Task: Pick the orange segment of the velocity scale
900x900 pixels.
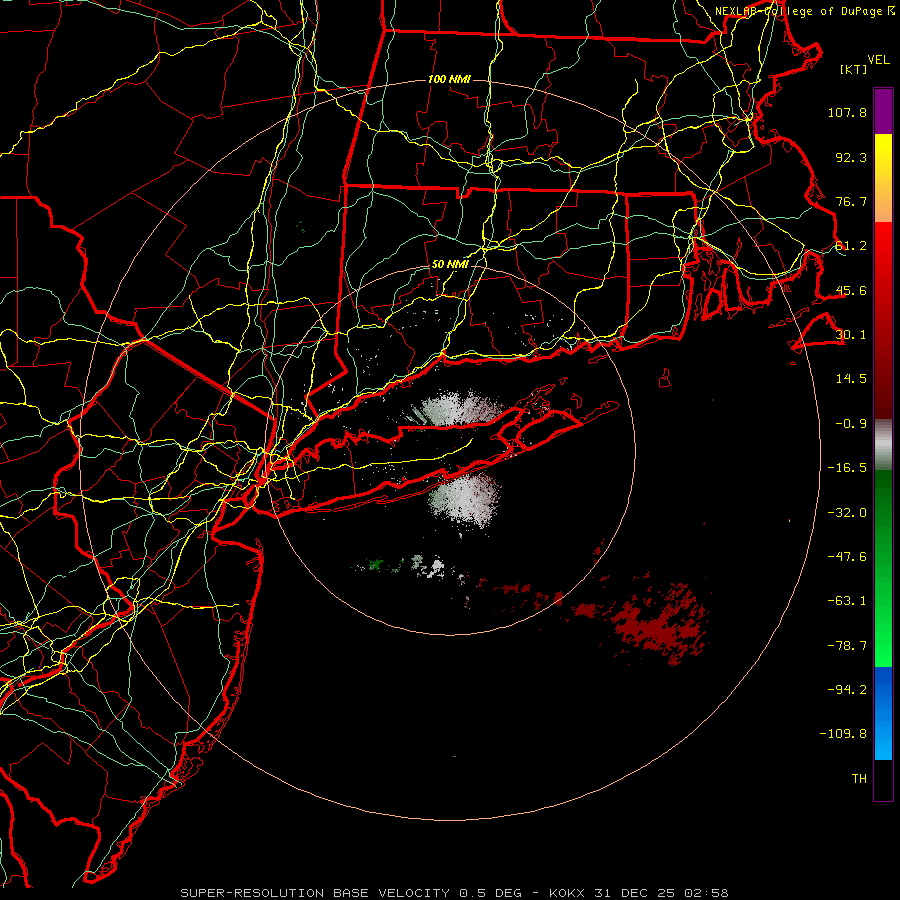Action: click(x=883, y=200)
